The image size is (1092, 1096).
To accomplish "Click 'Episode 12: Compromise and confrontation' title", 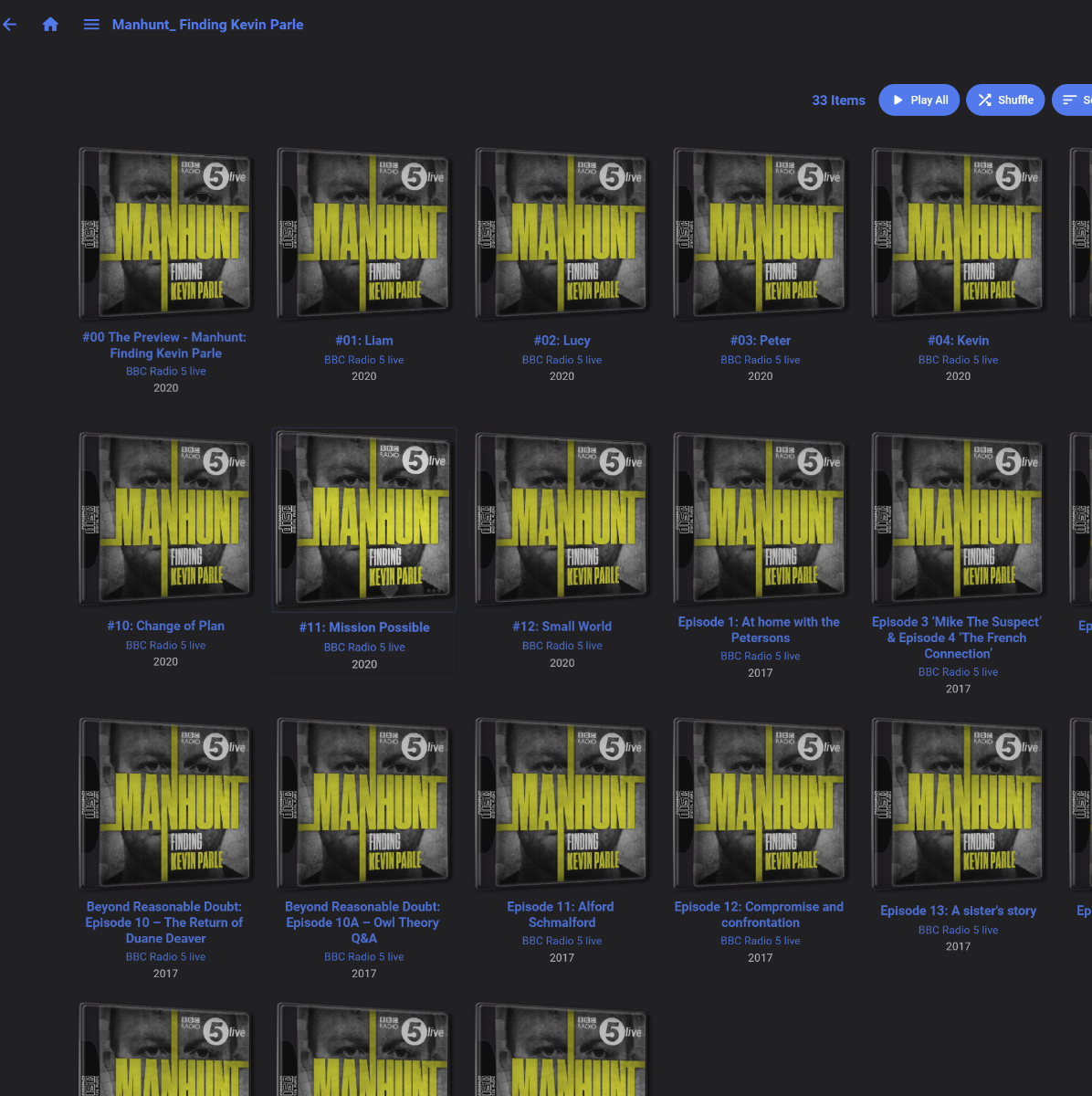I will 760,914.
